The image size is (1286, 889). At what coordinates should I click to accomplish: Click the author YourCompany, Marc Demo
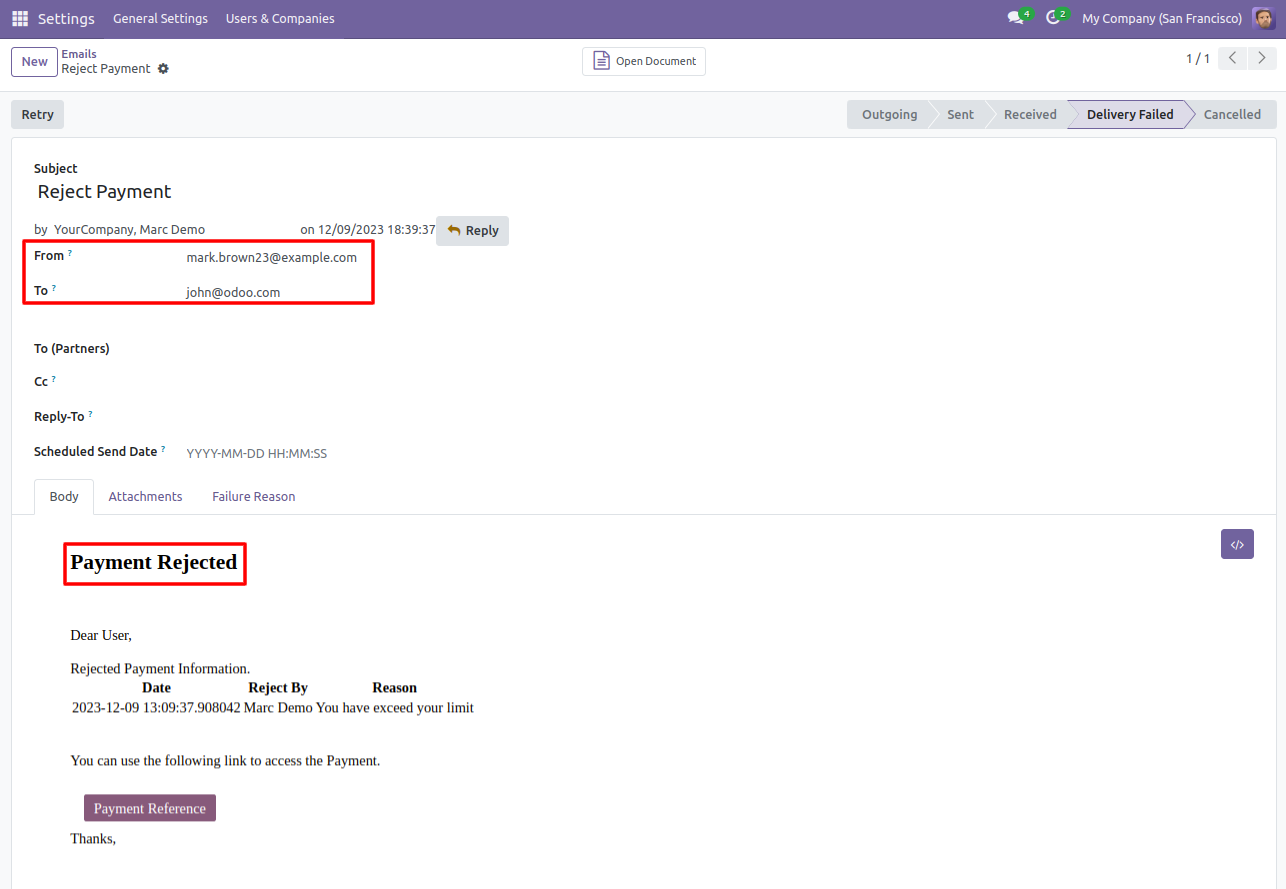click(x=129, y=230)
